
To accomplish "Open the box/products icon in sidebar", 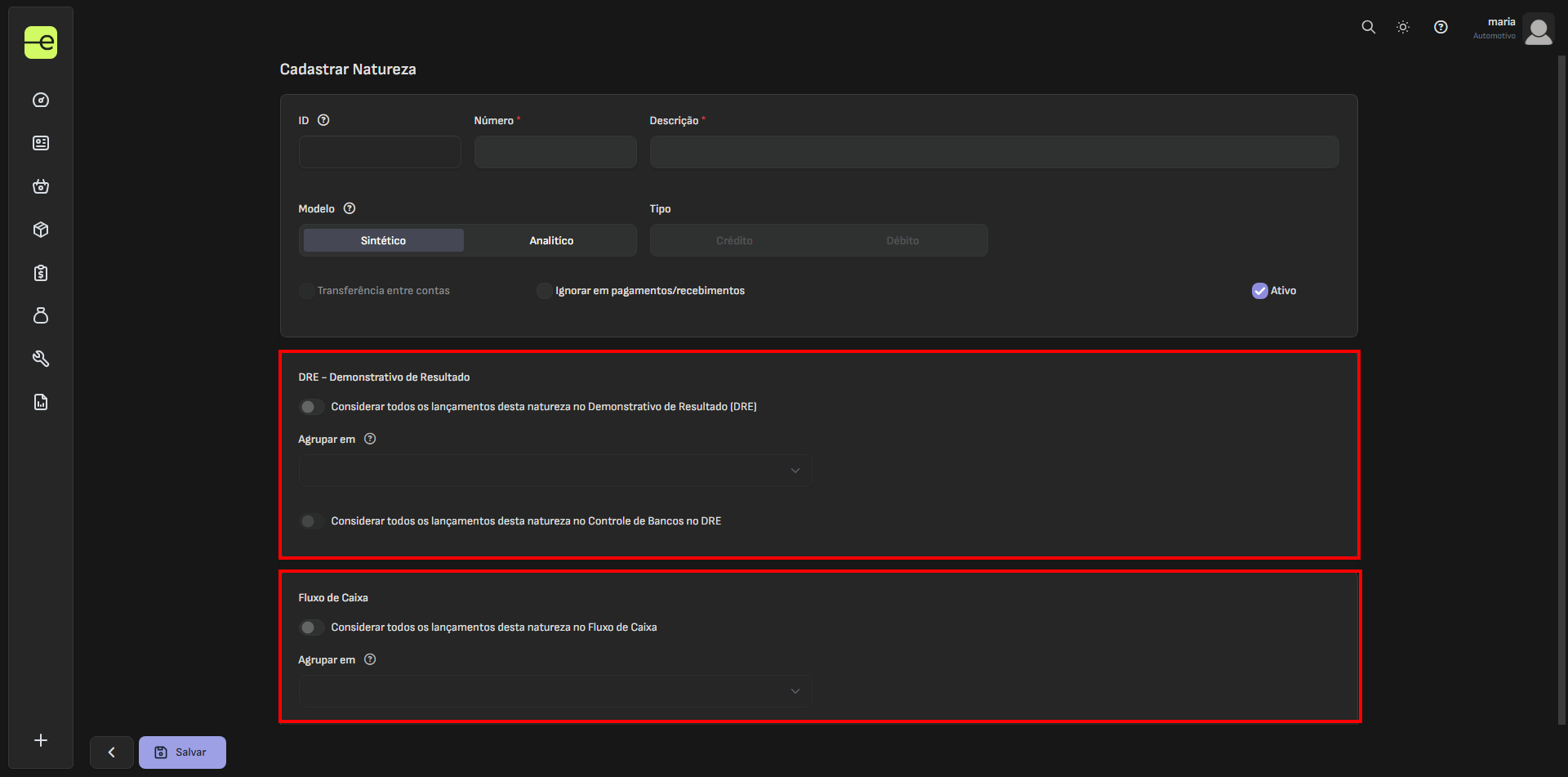I will point(41,230).
